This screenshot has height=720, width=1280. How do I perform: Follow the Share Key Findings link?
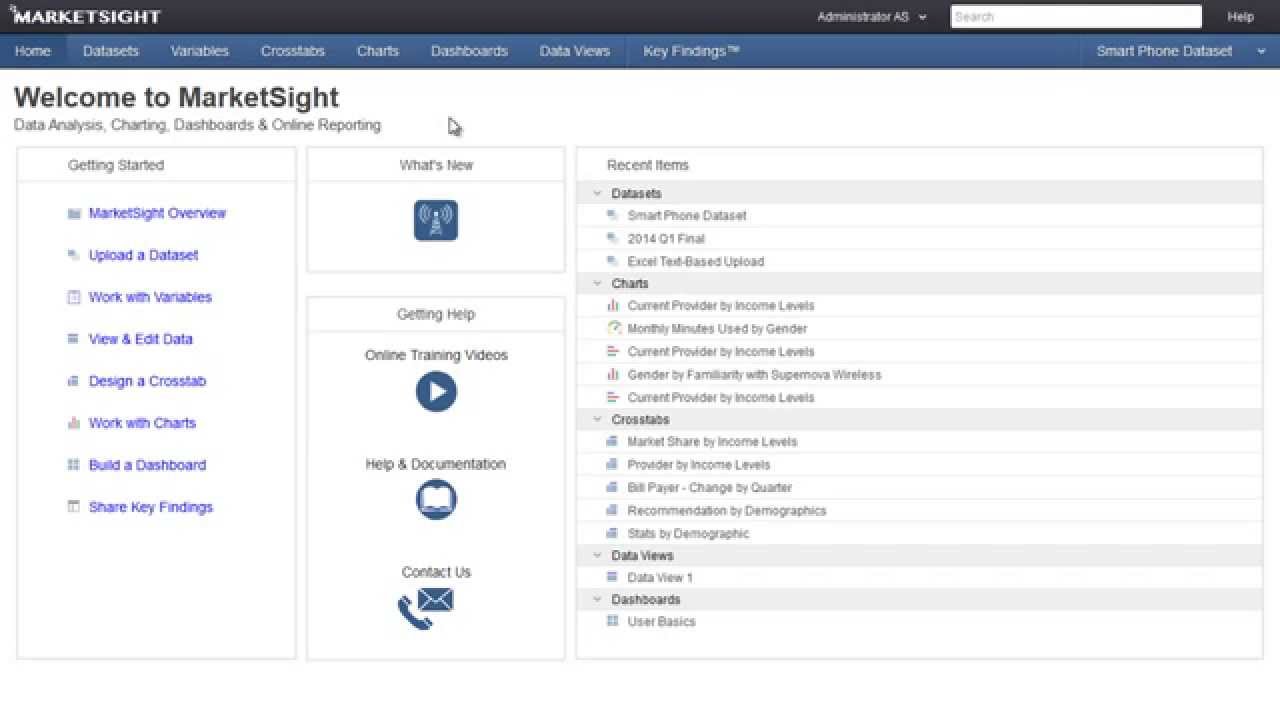click(151, 507)
